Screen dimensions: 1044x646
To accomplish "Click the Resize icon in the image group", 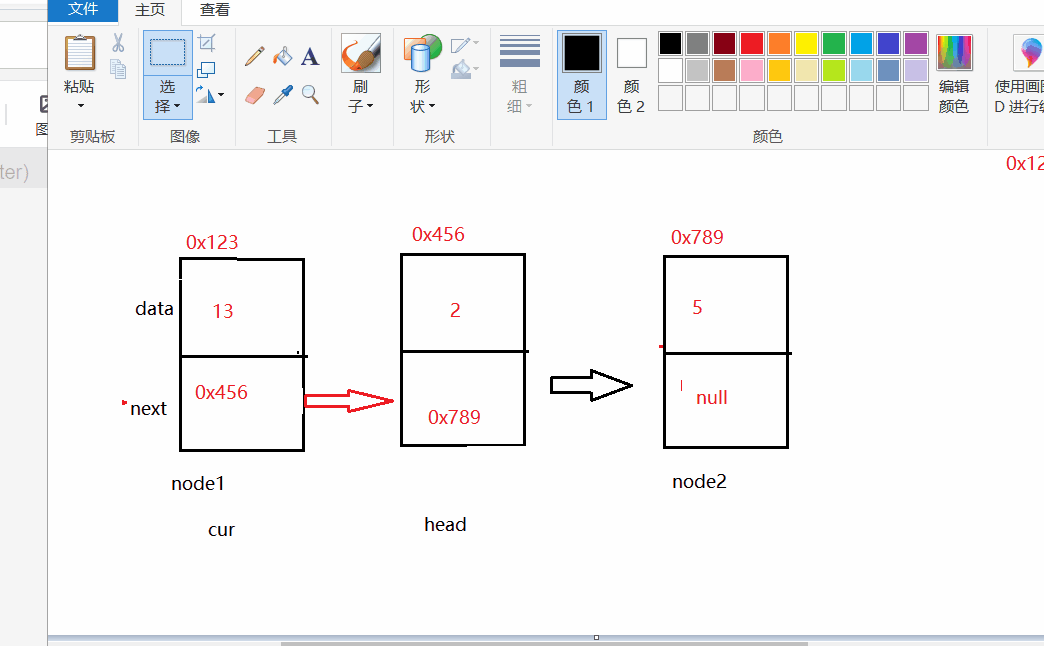I will pyautogui.click(x=206, y=69).
